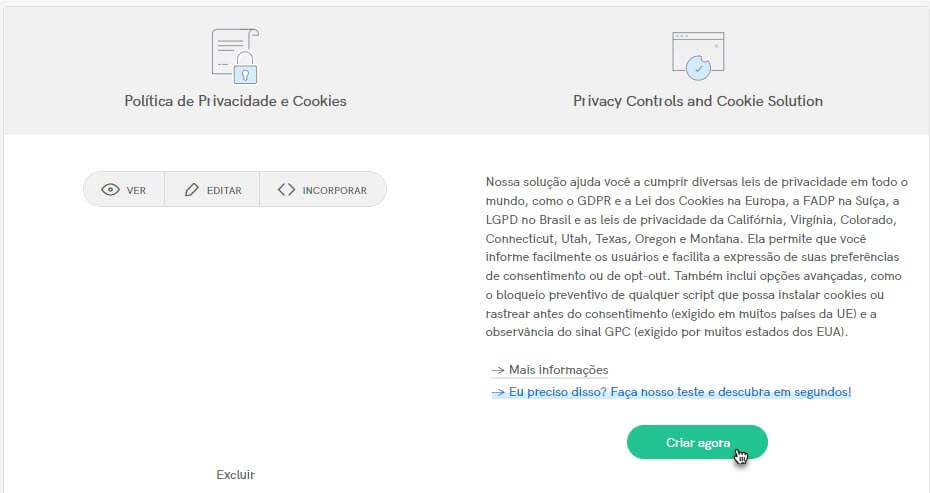Viewport: 930px width, 493px height.
Task: Click the green Criar agora button
Action: pyautogui.click(x=698, y=442)
